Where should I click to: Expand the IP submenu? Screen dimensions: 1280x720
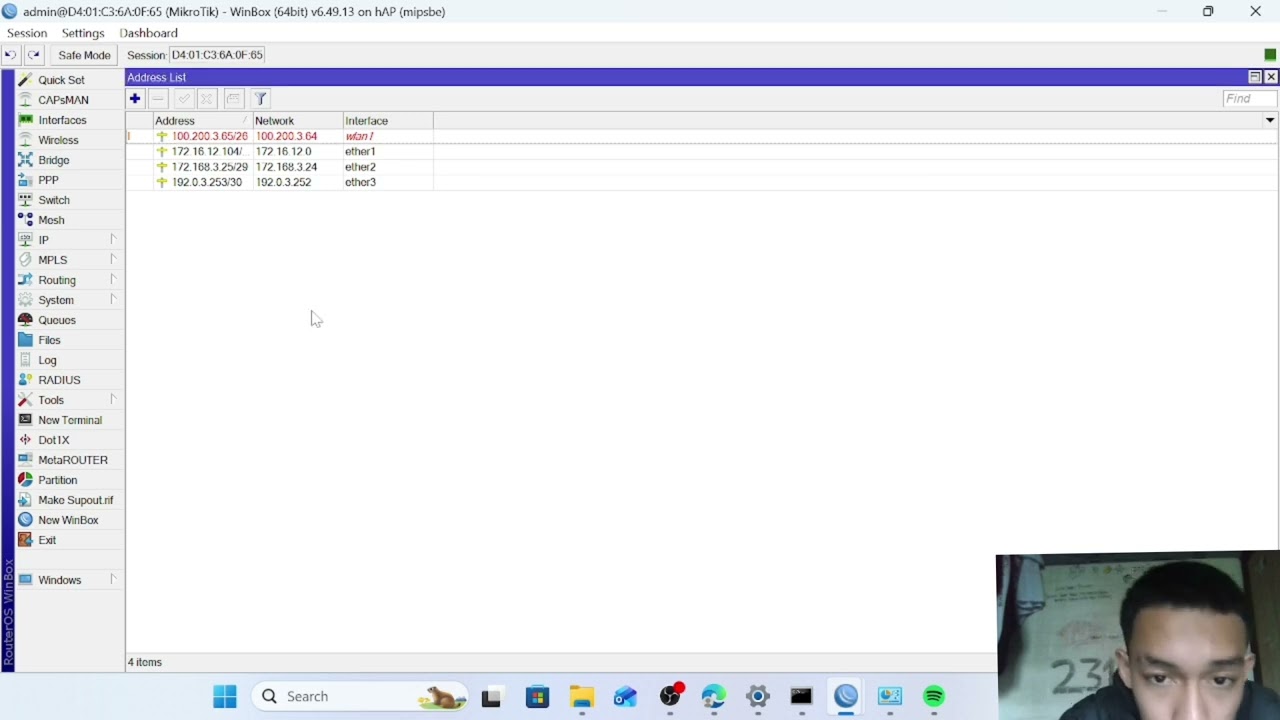[70, 240]
